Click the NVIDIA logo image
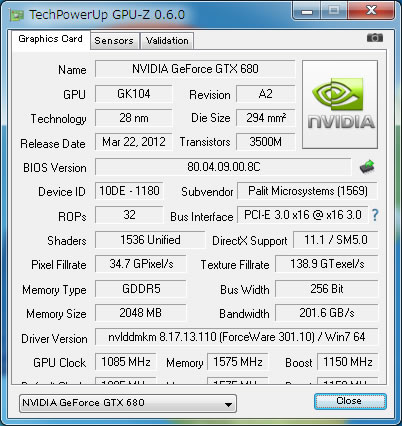This screenshot has height=426, width=402. click(x=340, y=104)
